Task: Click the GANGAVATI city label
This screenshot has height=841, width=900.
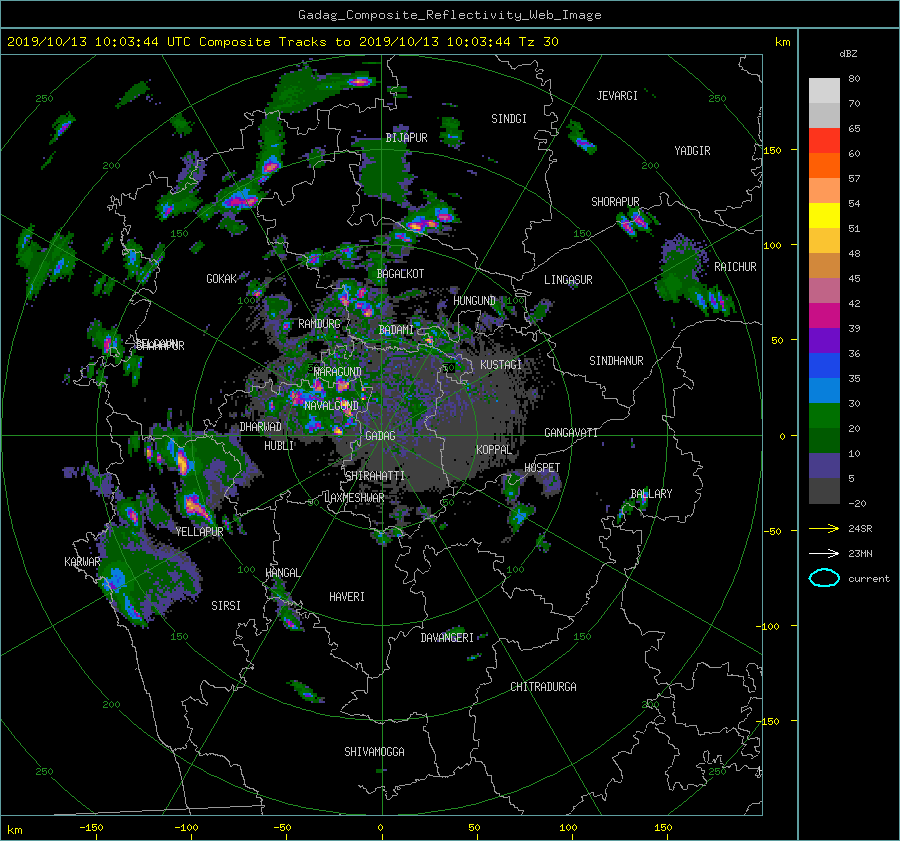Action: pos(571,432)
